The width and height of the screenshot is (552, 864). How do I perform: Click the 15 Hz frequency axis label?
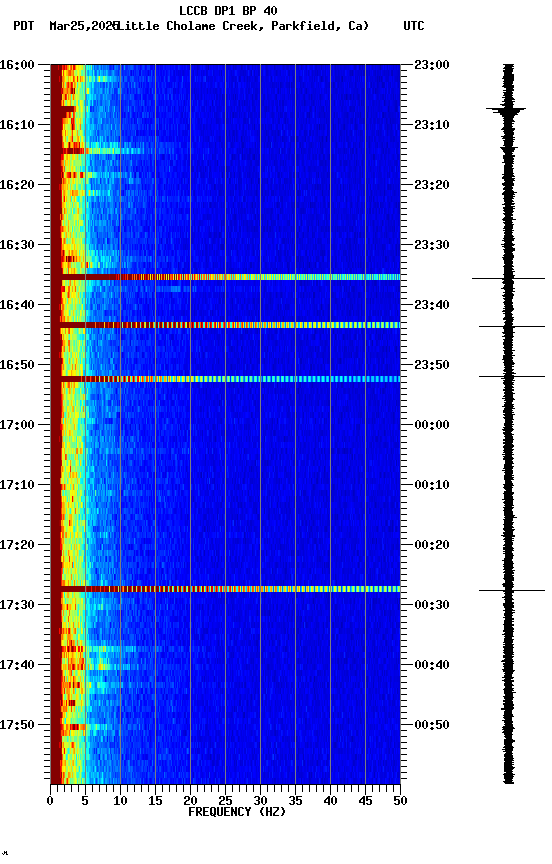coord(155,801)
